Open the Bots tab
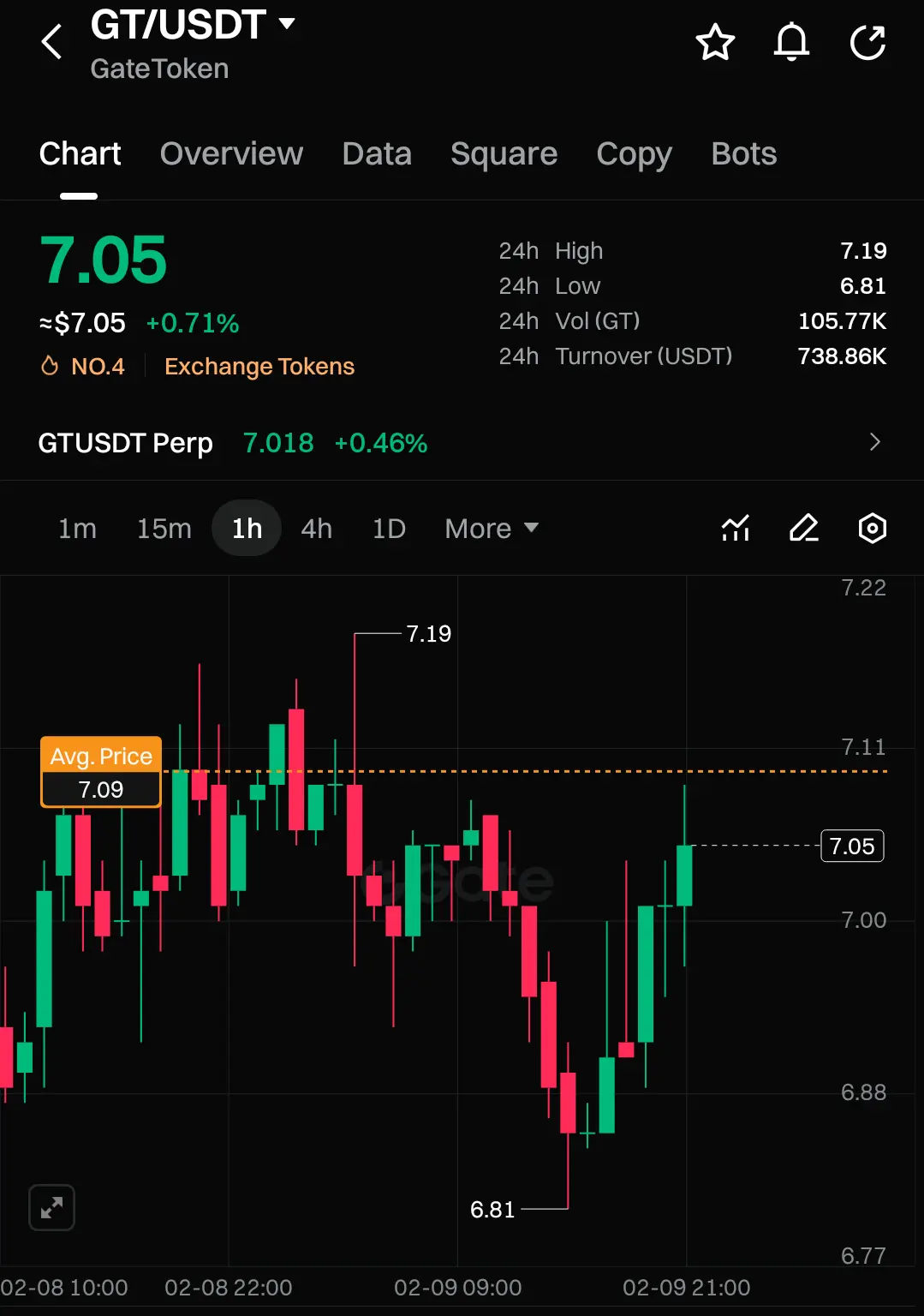This screenshot has width=924, height=1316. click(x=744, y=154)
